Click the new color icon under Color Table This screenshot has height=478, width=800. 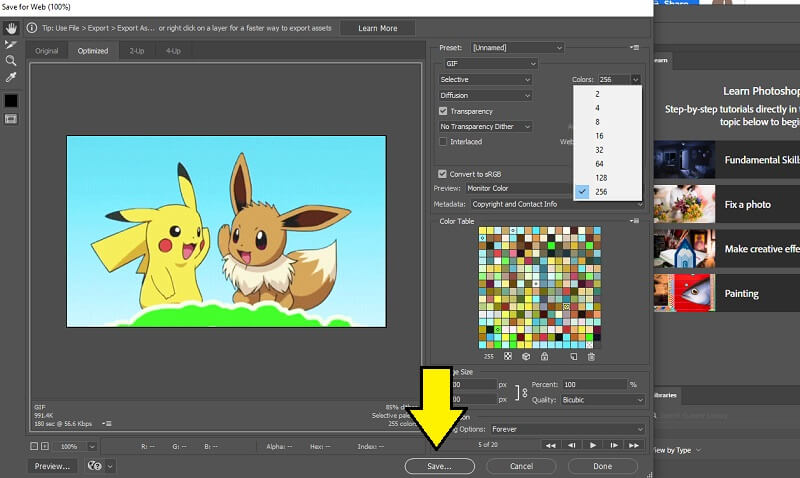[x=573, y=357]
